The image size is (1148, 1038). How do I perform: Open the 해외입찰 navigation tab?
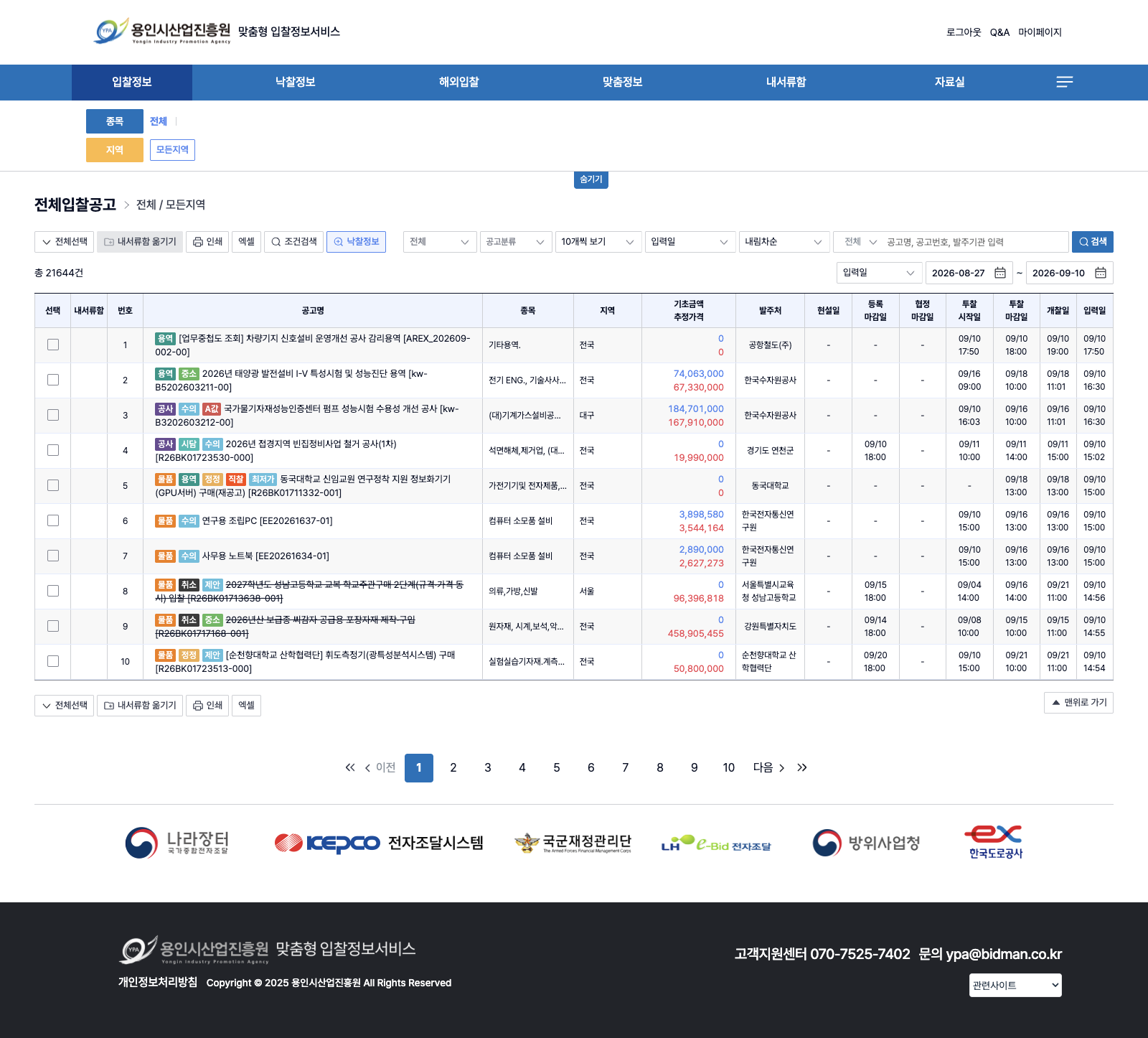[x=459, y=82]
